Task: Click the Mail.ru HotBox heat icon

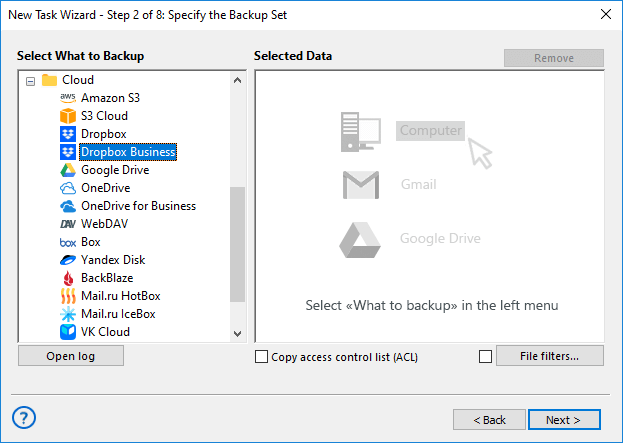Action: (x=68, y=296)
